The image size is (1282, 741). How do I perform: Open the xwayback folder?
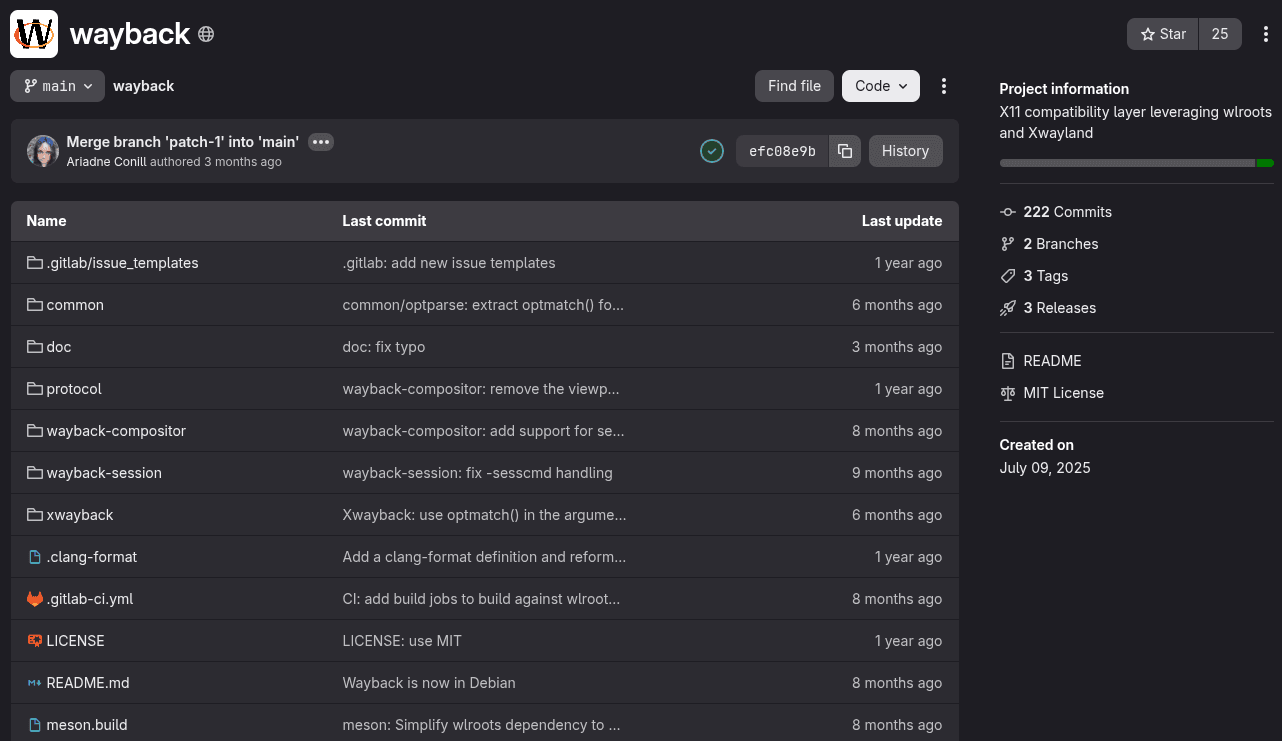tap(80, 515)
